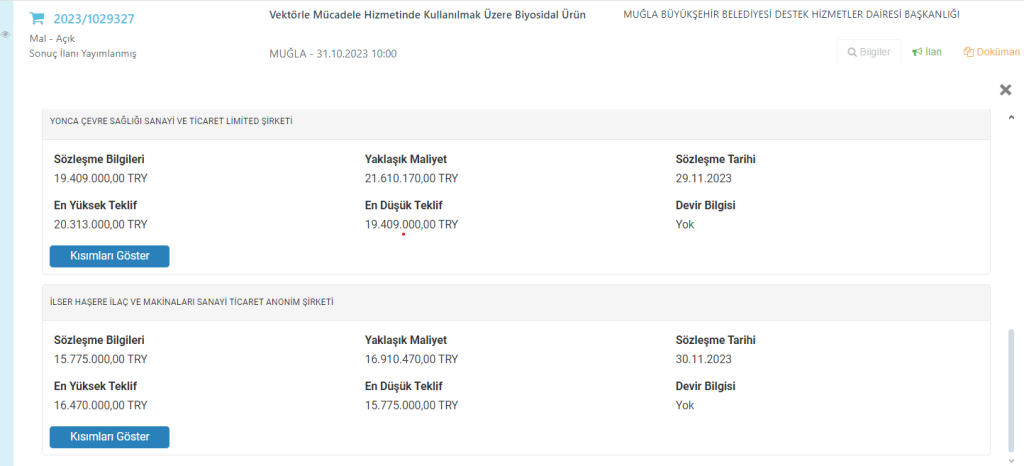Click the eye icon on left edge
Viewport: 1024px width, 466px height.
5,35
